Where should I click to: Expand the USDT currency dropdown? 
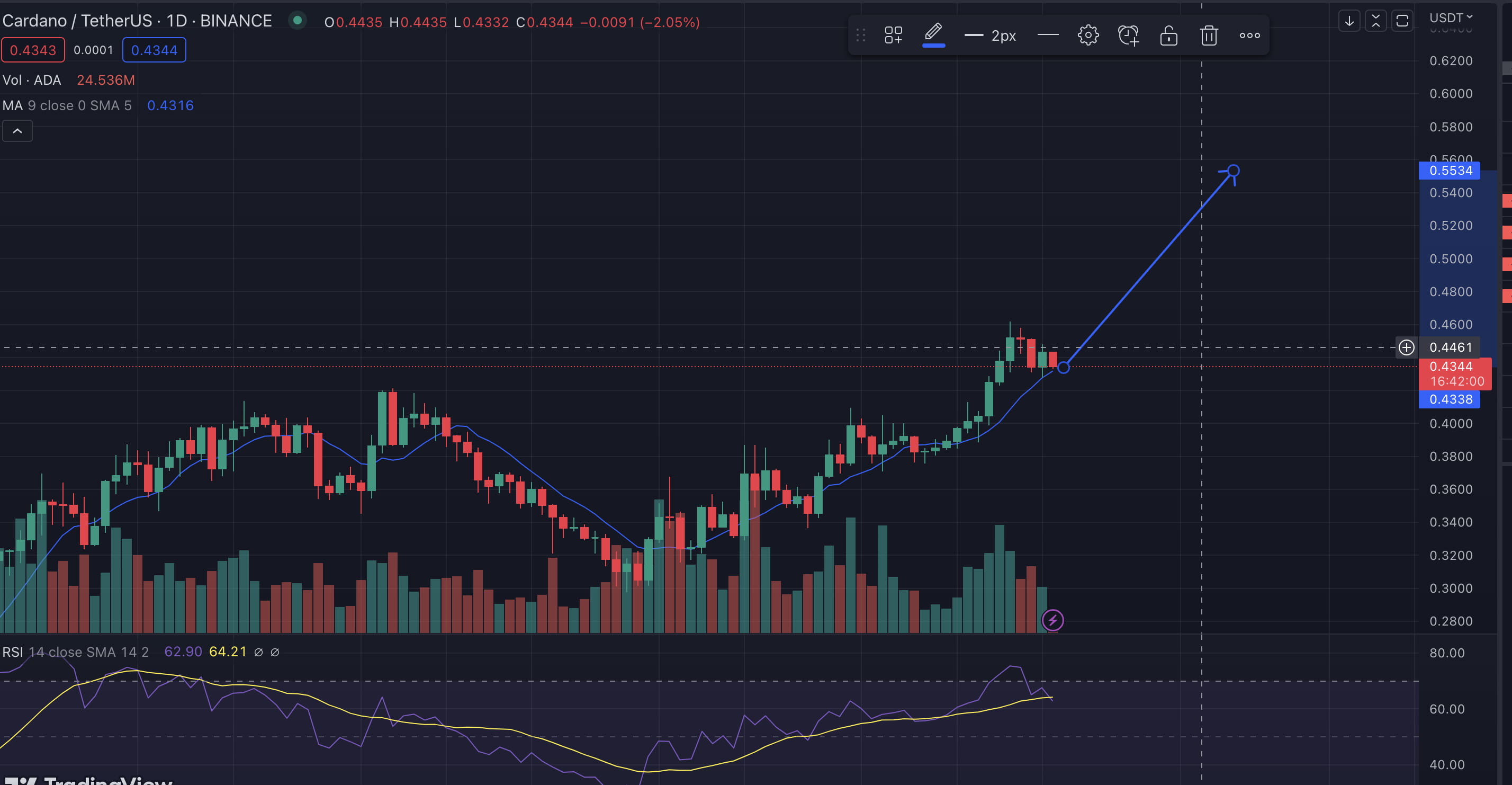coord(1451,18)
